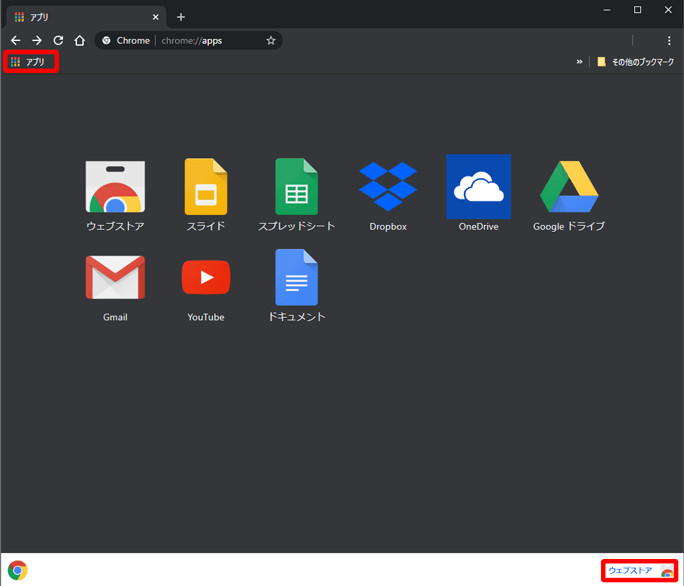Open the ドキュメント app

pyautogui.click(x=297, y=278)
